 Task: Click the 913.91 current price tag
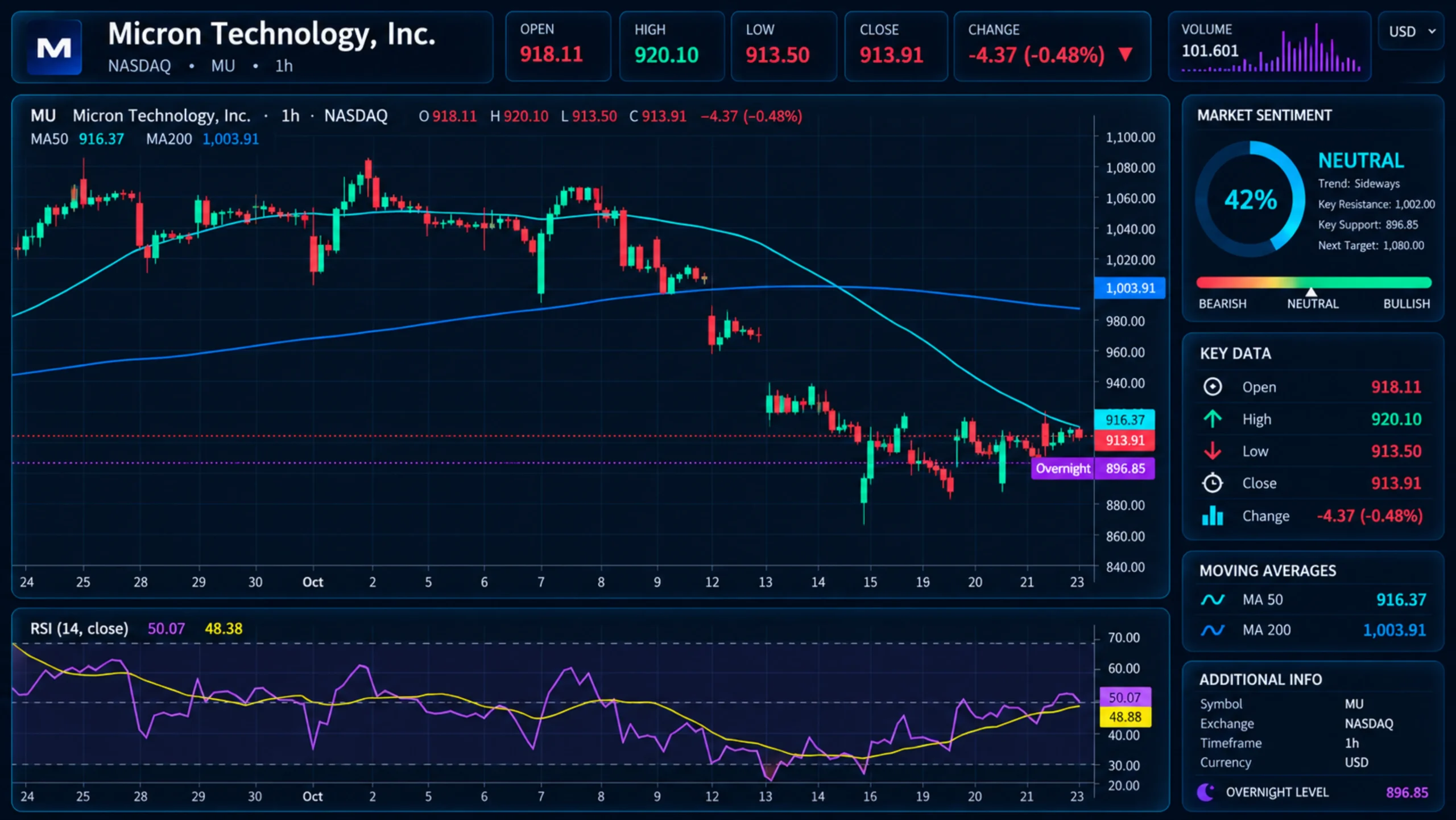point(1124,440)
